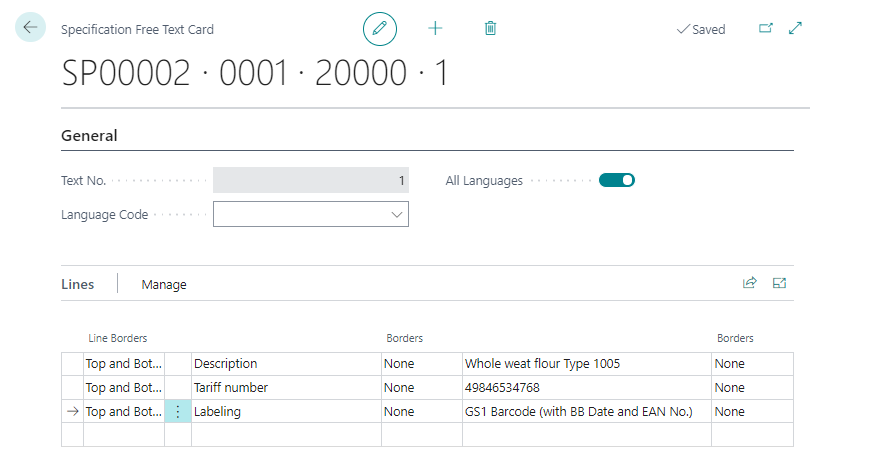Select the Description row's Line Borders cell
The width and height of the screenshot is (871, 469).
pyautogui.click(x=124, y=364)
